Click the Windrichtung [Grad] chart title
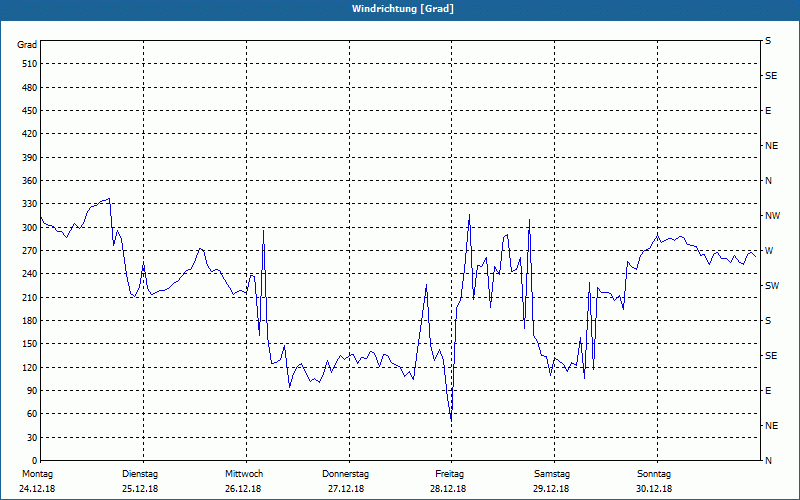Image resolution: width=800 pixels, height=500 pixels. pos(403,9)
